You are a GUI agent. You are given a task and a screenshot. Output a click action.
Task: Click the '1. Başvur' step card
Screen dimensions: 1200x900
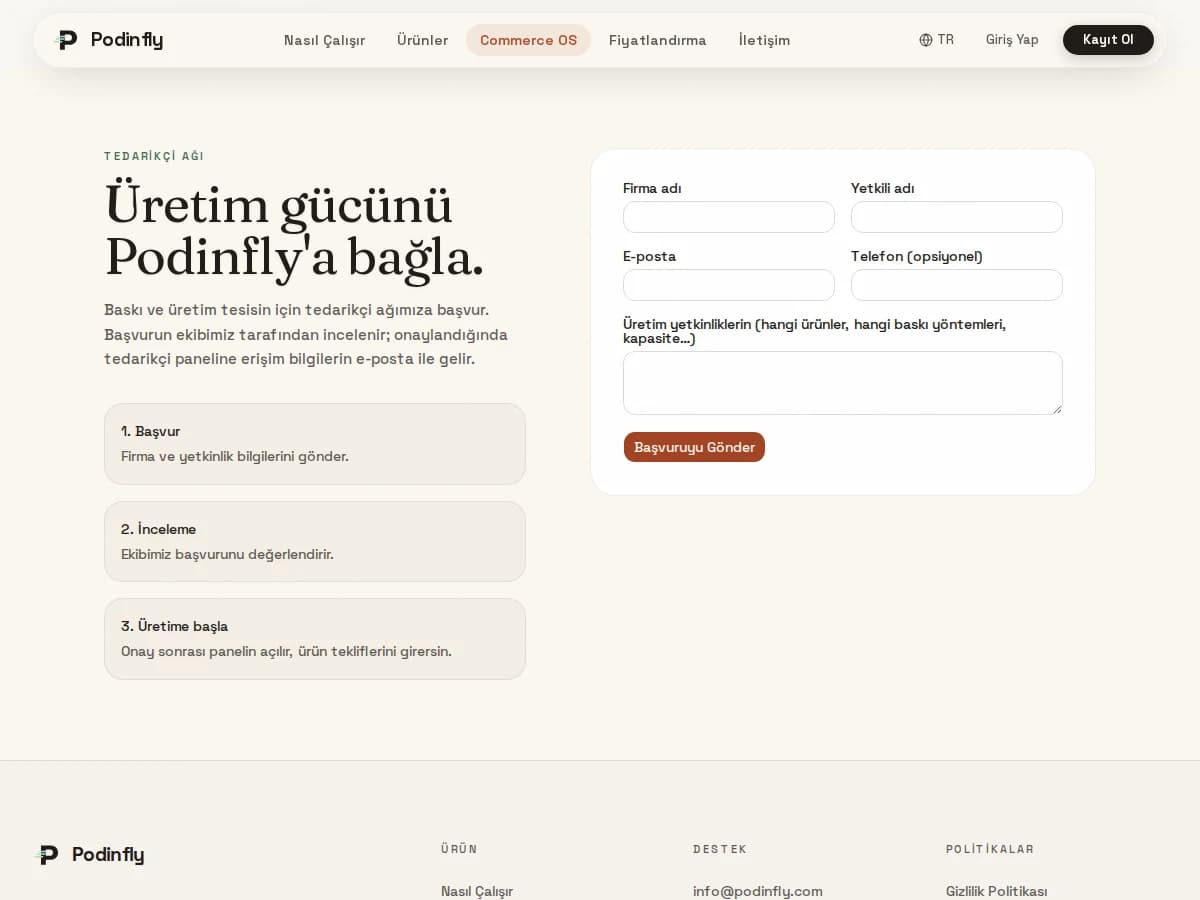(x=315, y=444)
